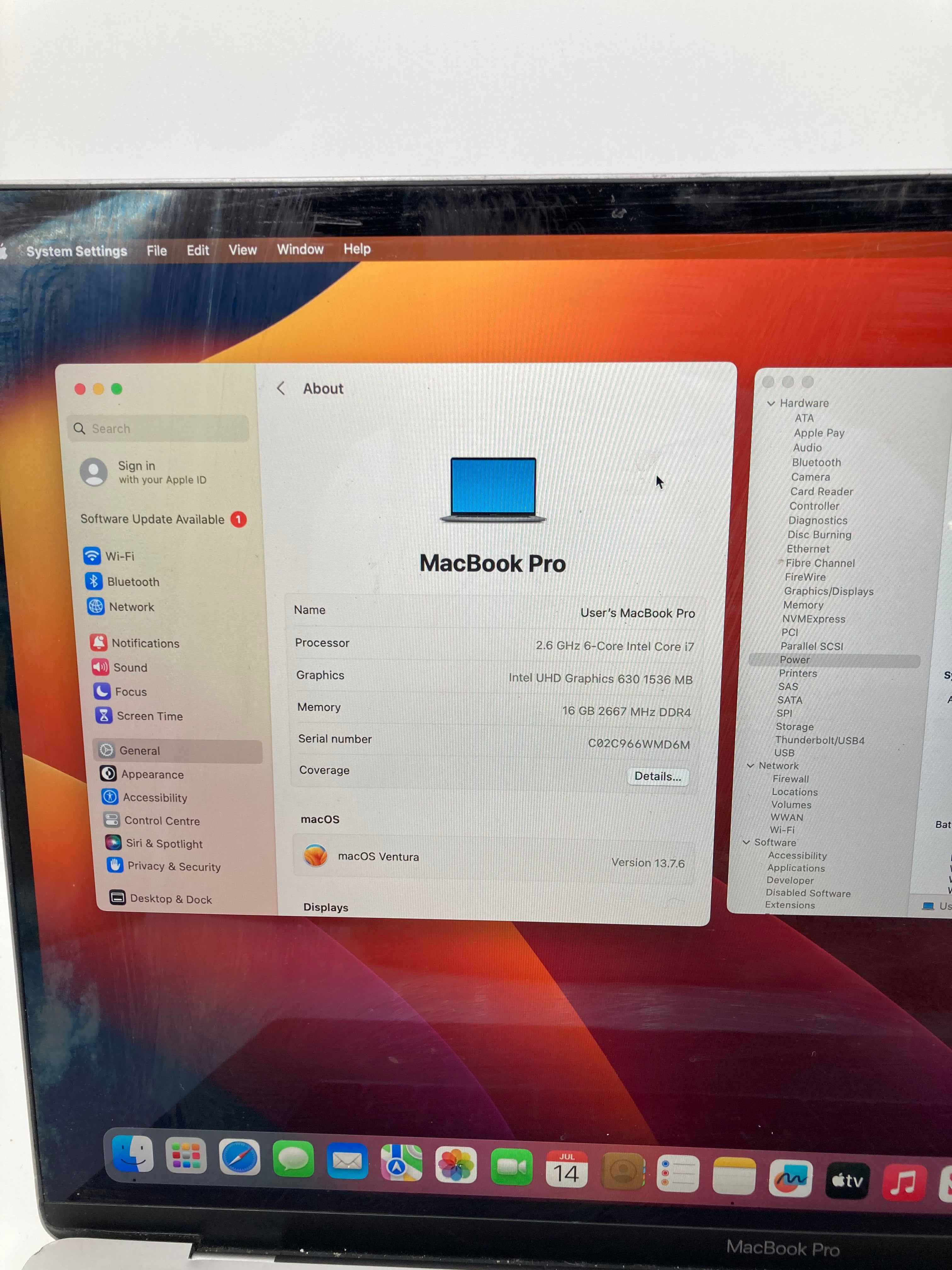This screenshot has width=952, height=1270.
Task: Select Storage in System Information
Action: (x=794, y=726)
